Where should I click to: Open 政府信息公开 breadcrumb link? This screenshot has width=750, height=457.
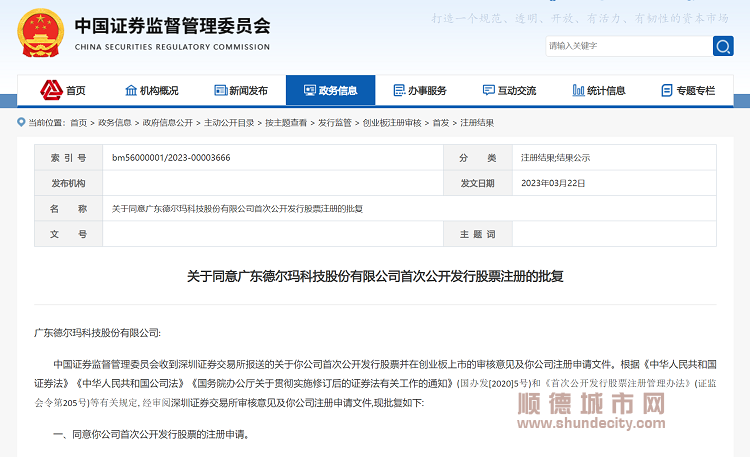point(167,123)
